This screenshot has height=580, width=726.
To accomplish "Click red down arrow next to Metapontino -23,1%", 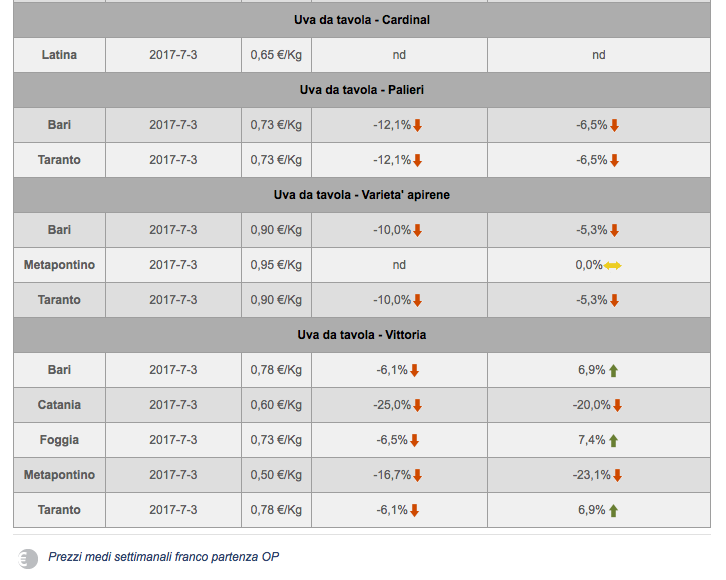I will [x=617, y=475].
